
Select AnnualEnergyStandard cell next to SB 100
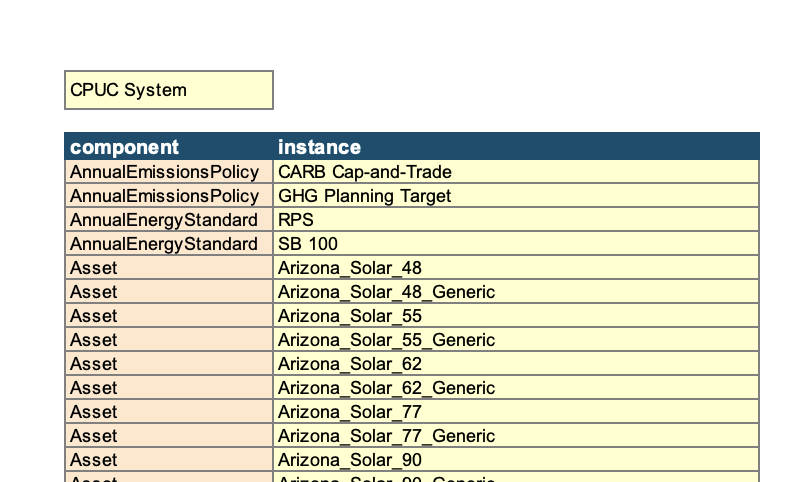click(x=168, y=244)
